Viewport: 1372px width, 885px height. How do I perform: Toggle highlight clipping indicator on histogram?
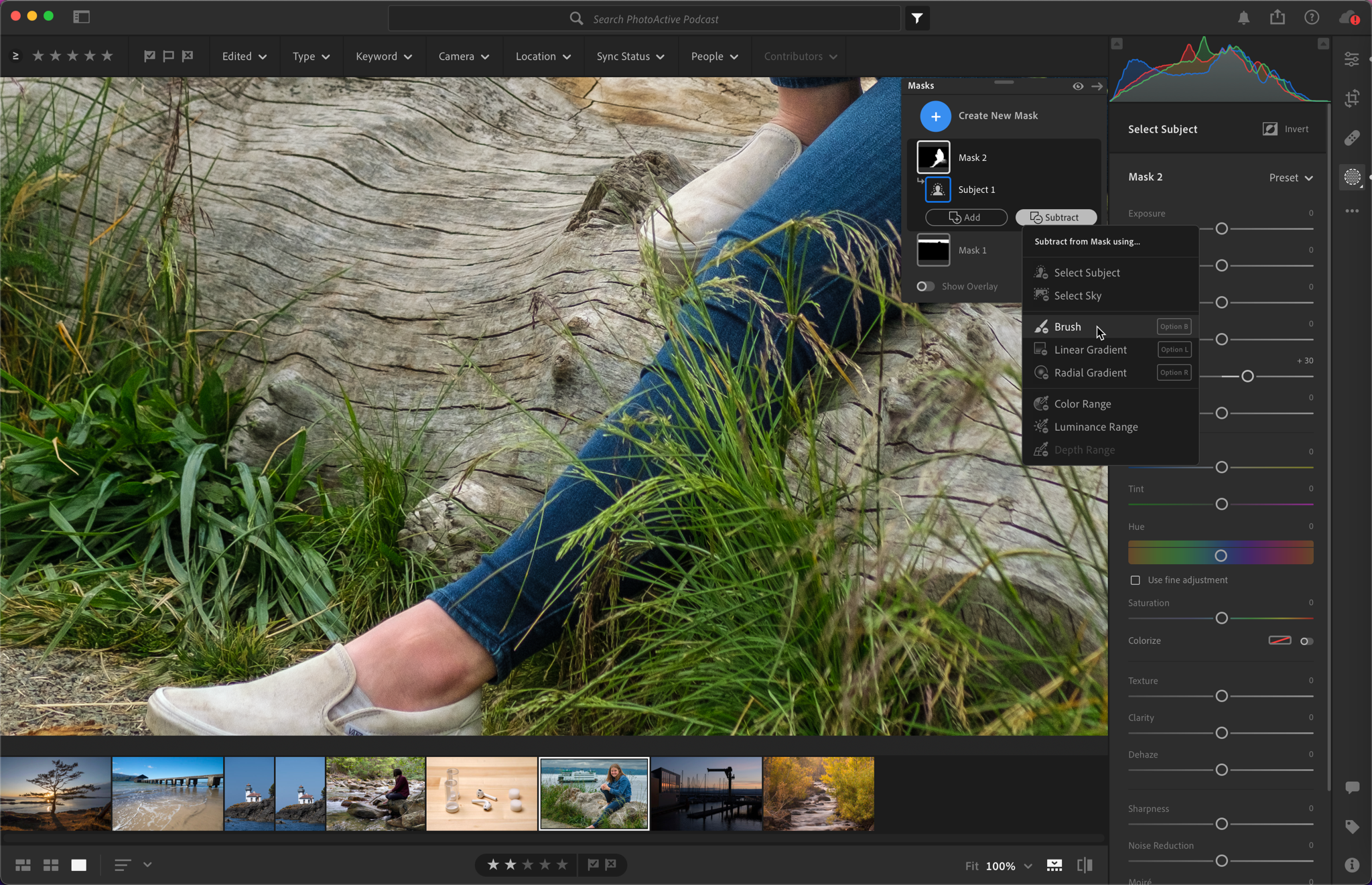pyautogui.click(x=1322, y=44)
